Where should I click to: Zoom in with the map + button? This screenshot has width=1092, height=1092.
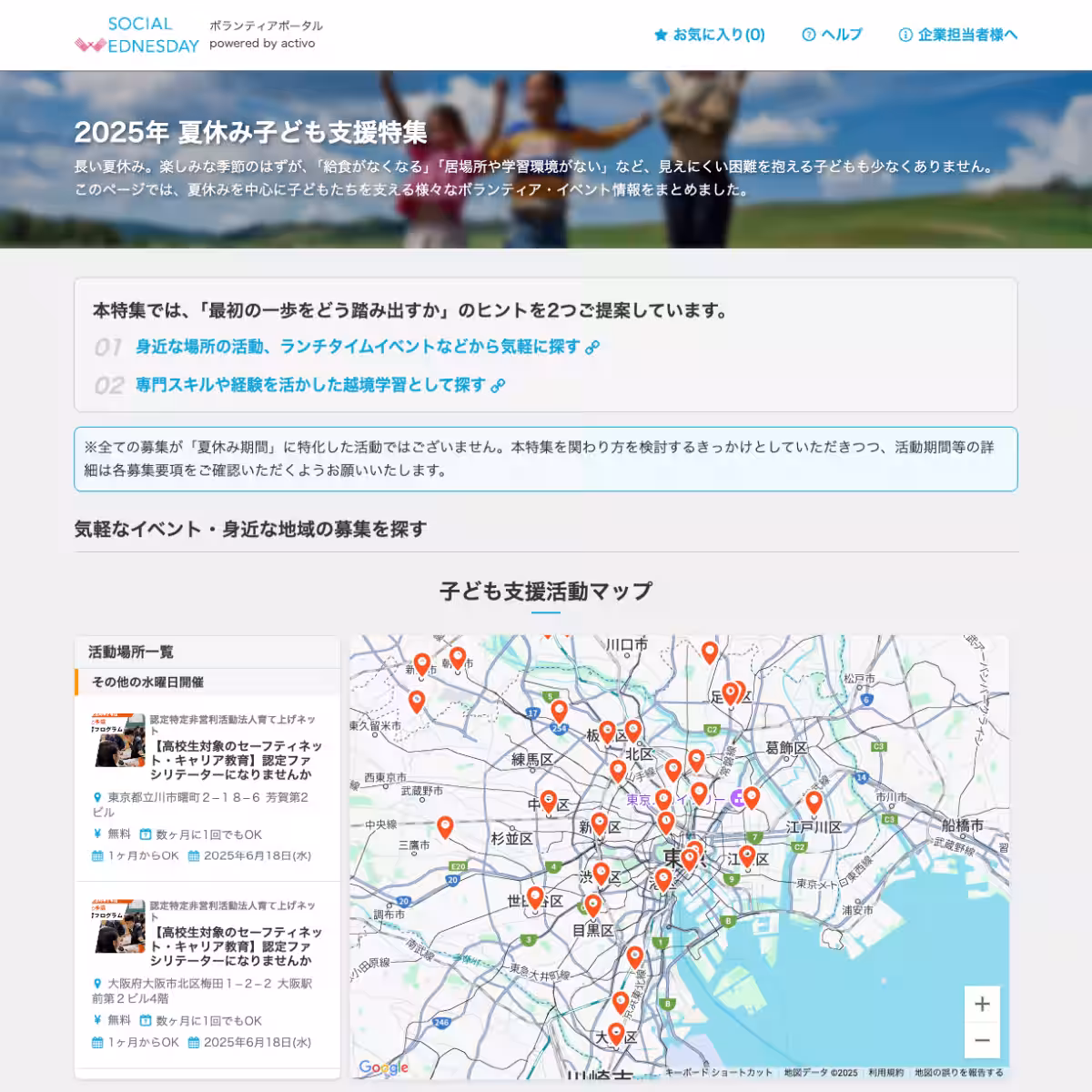tap(983, 1004)
